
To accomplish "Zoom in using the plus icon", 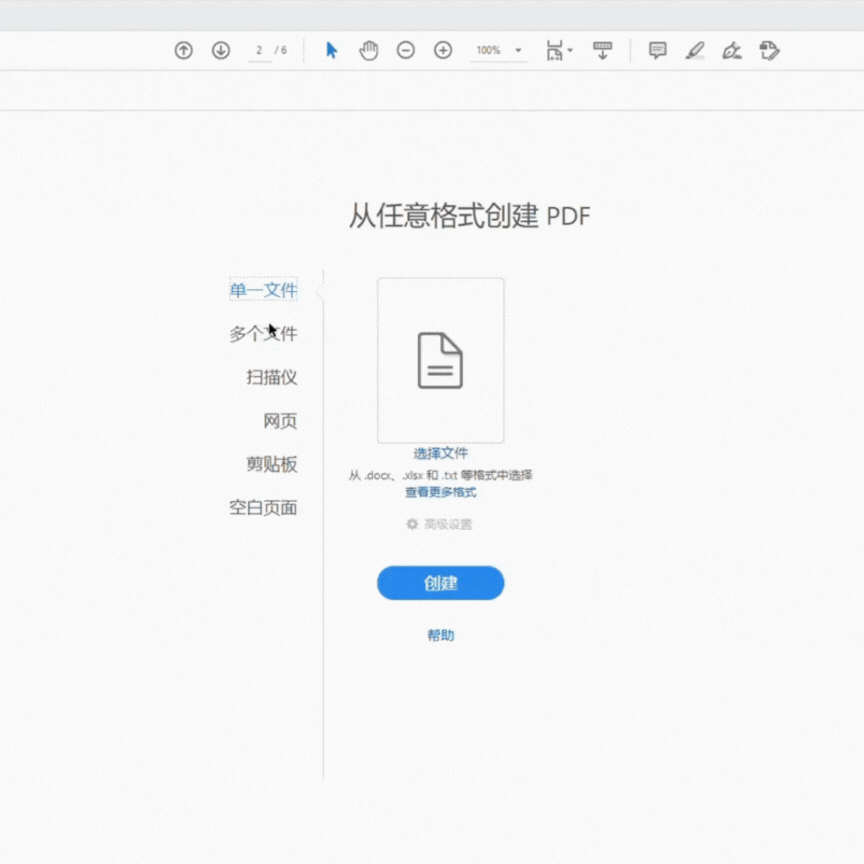I will [442, 49].
